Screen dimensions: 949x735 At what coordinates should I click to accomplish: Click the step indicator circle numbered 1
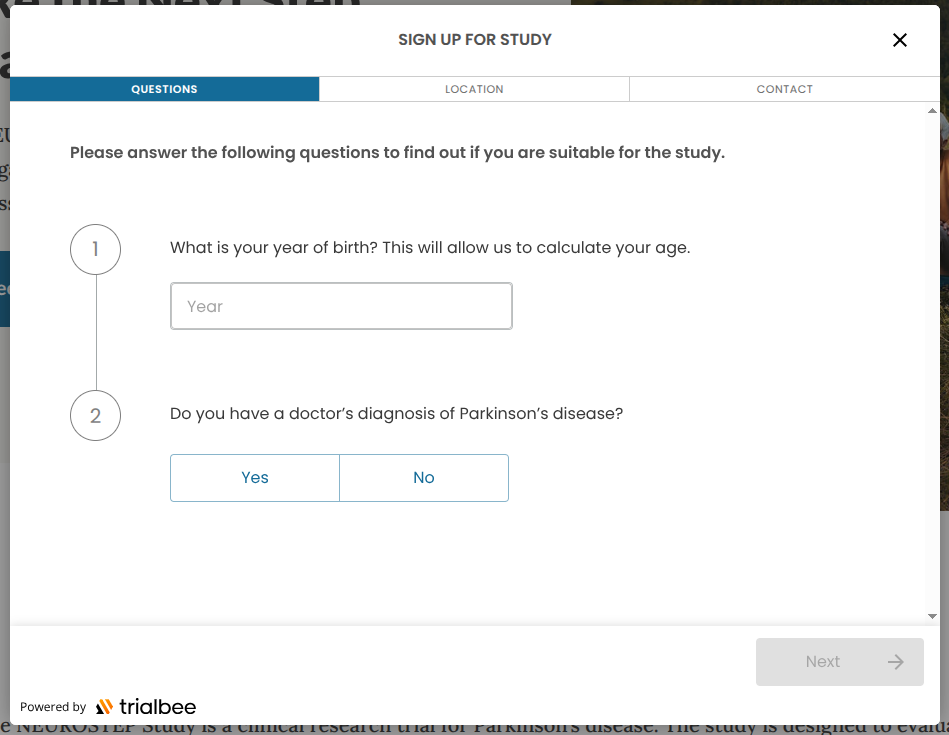[95, 249]
